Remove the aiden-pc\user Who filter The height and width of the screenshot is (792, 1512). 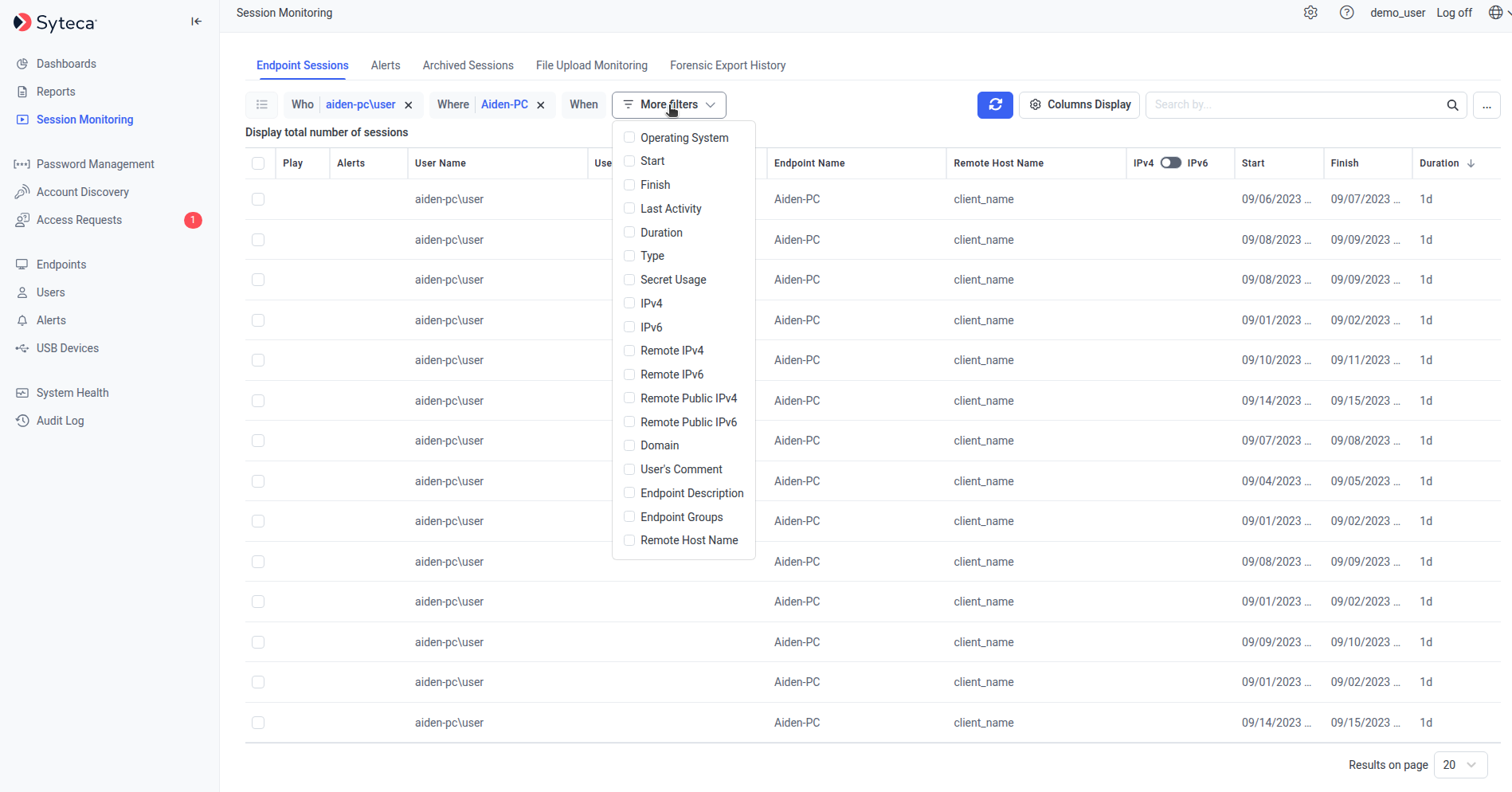(x=409, y=105)
